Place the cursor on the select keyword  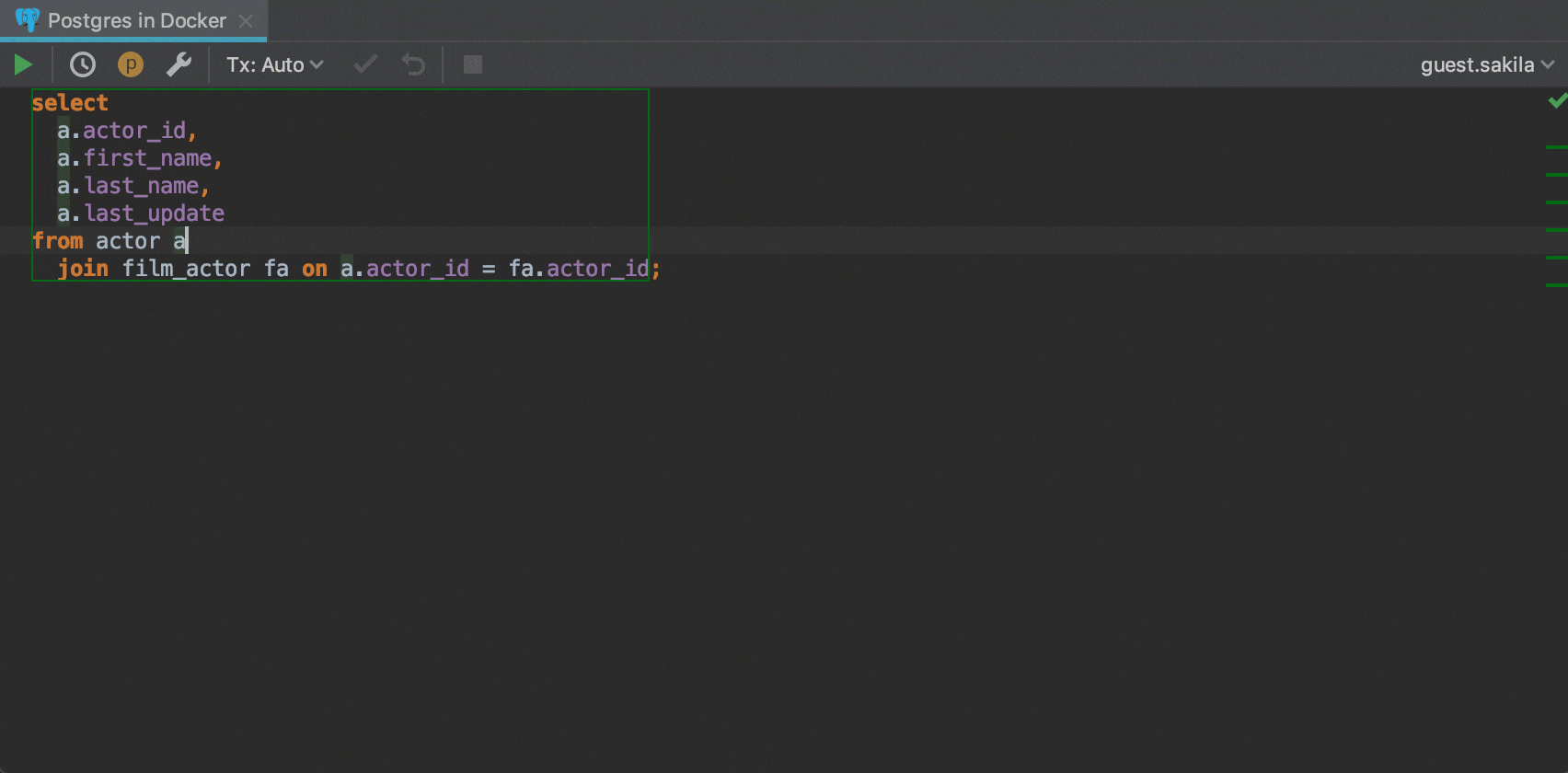[x=70, y=103]
